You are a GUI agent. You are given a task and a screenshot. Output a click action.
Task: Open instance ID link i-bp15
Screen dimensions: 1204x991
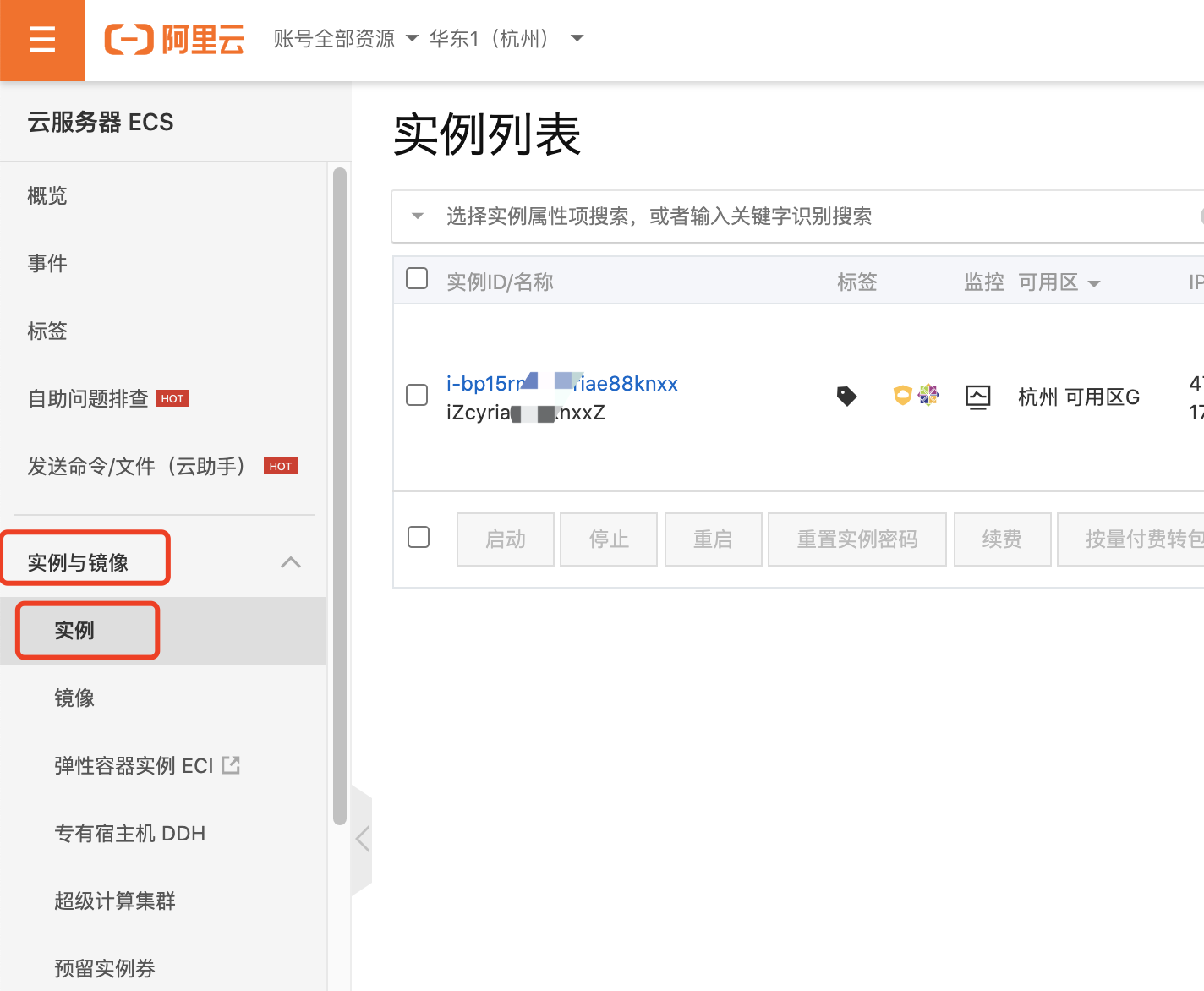click(x=562, y=384)
